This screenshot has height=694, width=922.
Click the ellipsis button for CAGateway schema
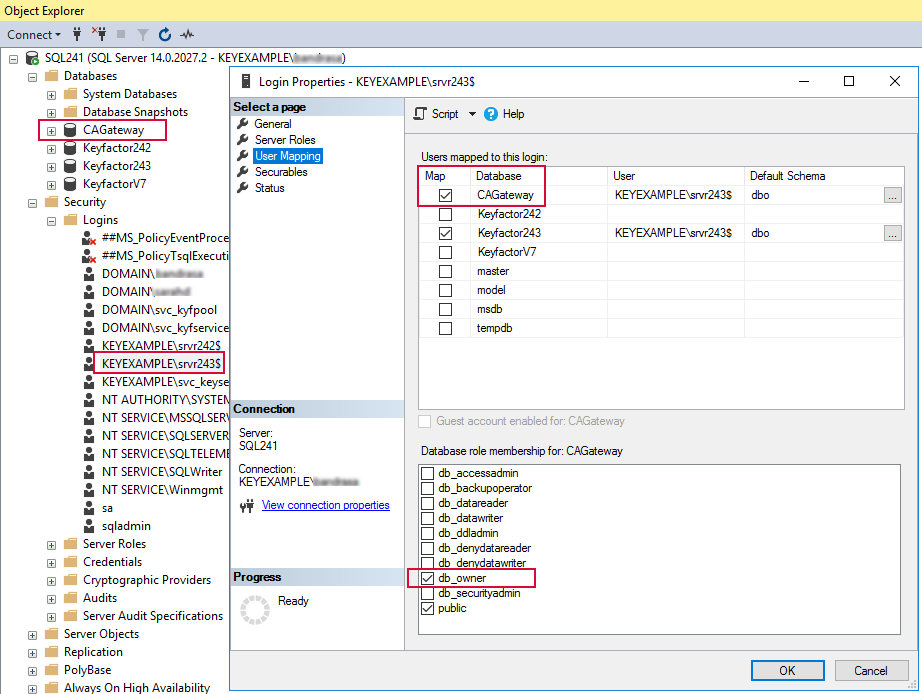coord(892,196)
